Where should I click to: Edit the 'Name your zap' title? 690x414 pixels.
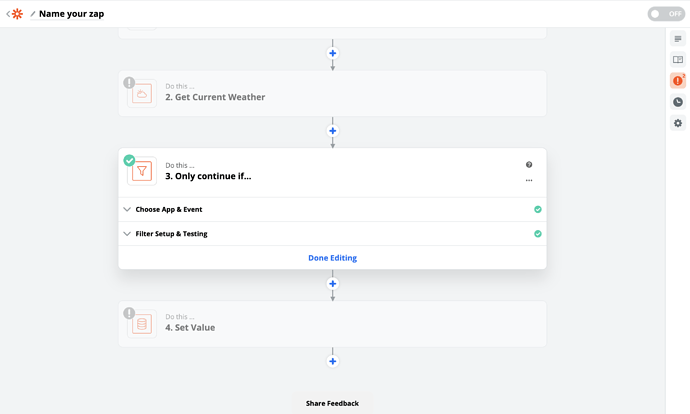71,14
